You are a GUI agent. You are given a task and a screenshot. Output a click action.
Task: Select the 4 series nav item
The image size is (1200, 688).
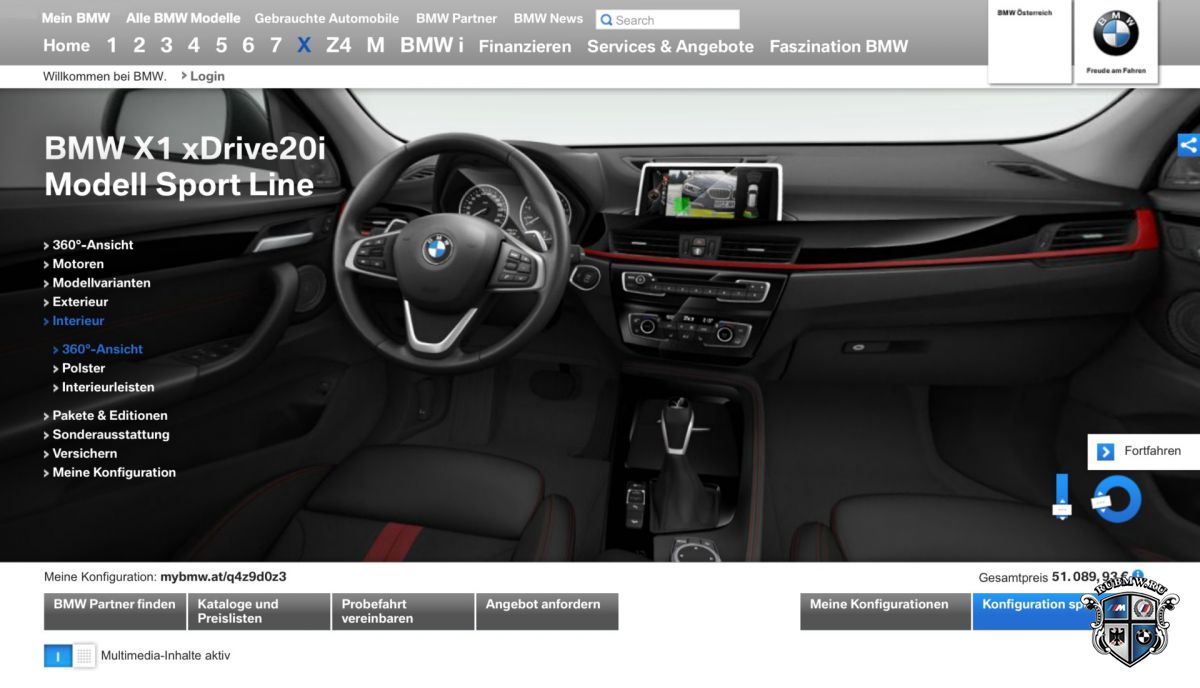194,46
